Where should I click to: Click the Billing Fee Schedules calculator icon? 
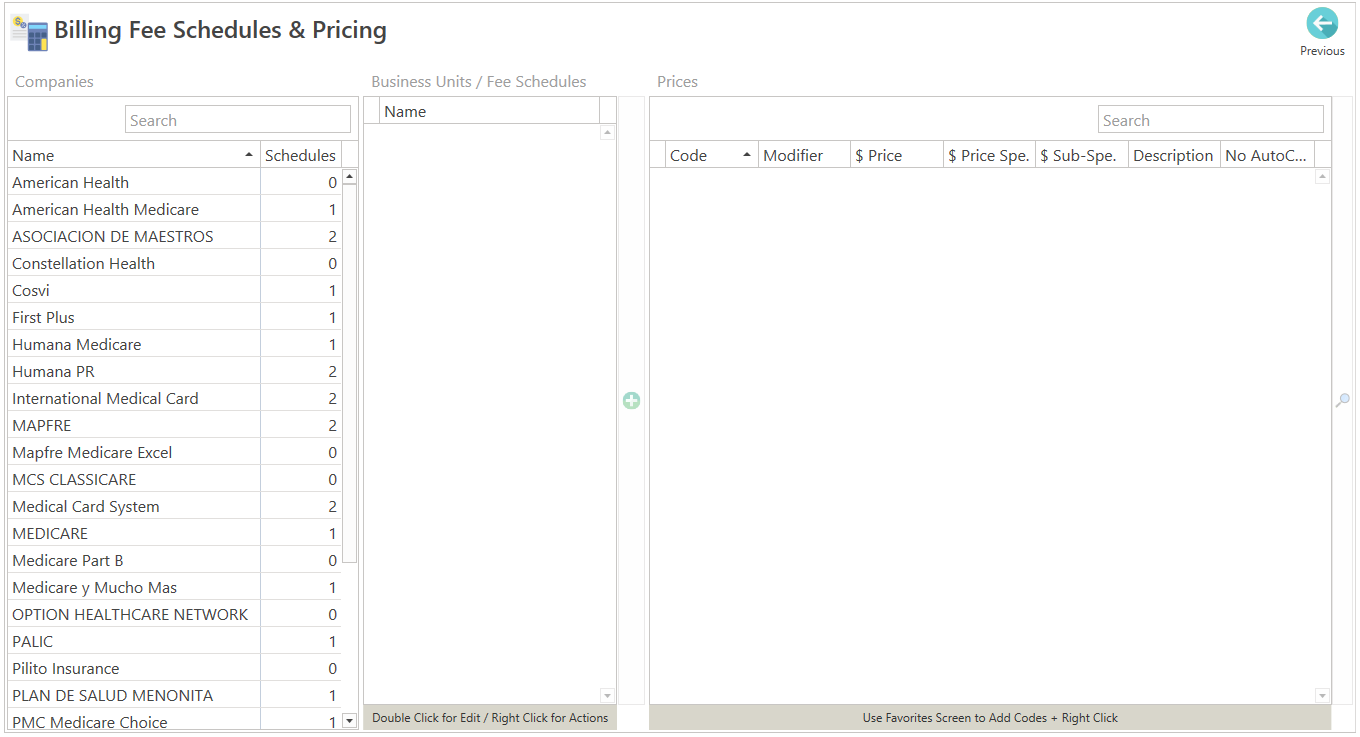tap(29, 33)
